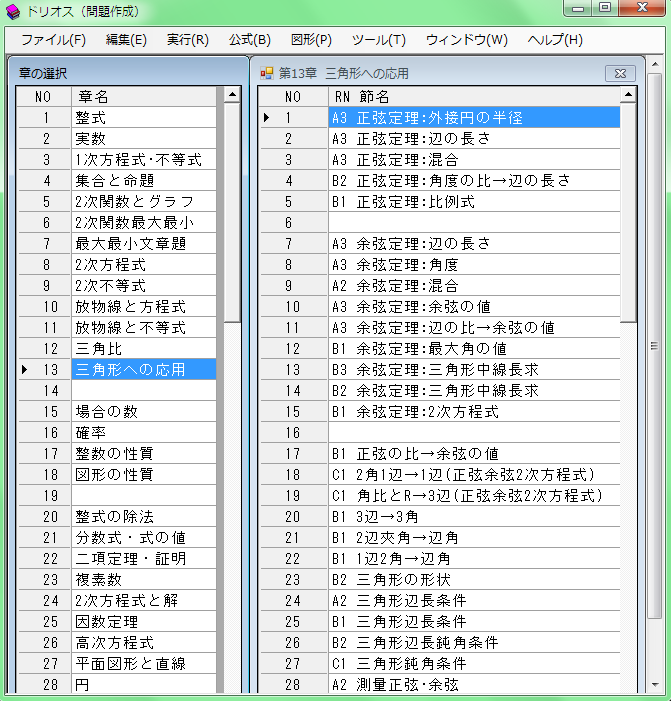Open the ヘルプ(H) menu
This screenshot has height=701, width=671.
tap(555, 40)
